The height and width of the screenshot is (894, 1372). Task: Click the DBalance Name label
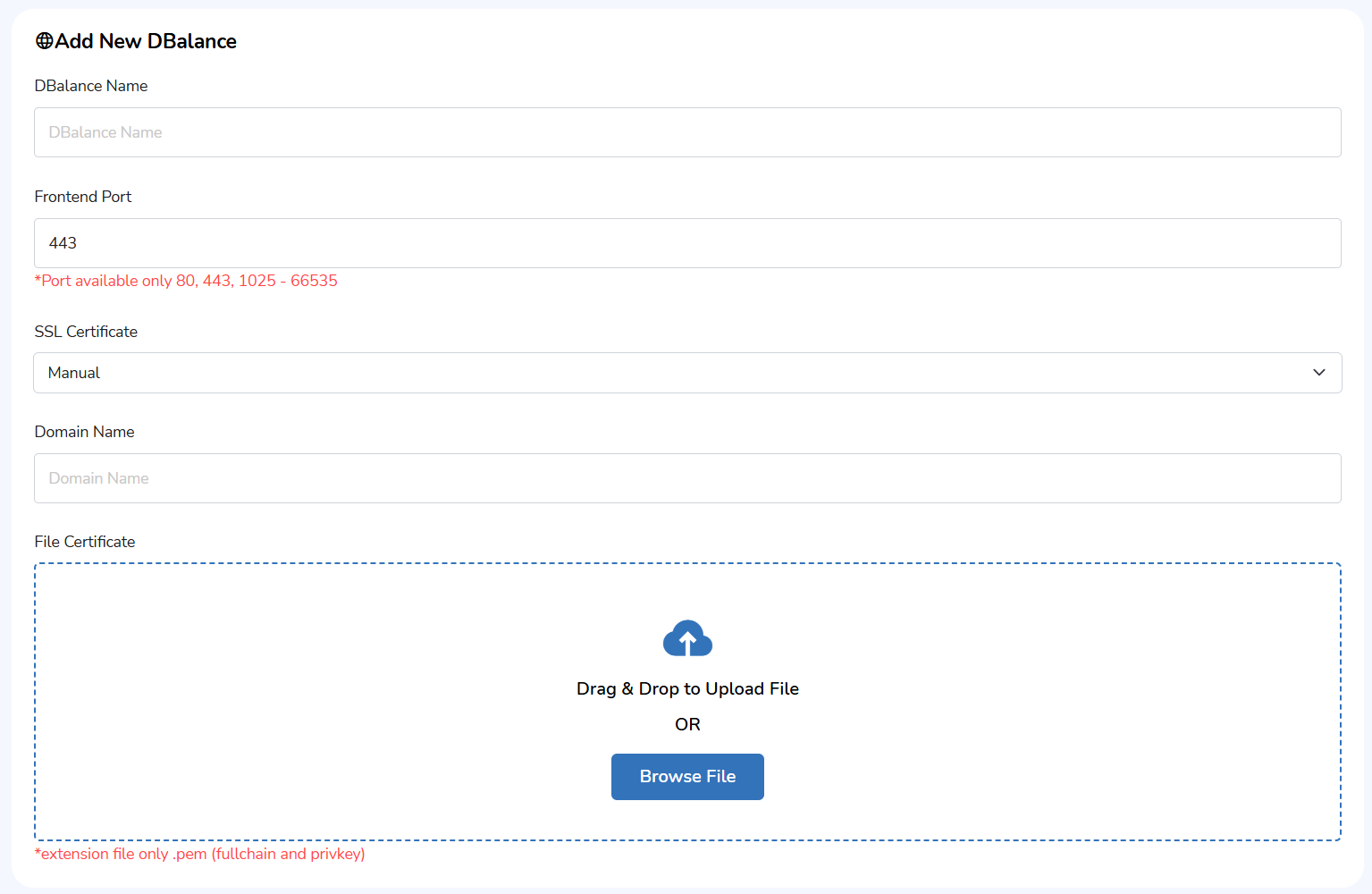(91, 86)
